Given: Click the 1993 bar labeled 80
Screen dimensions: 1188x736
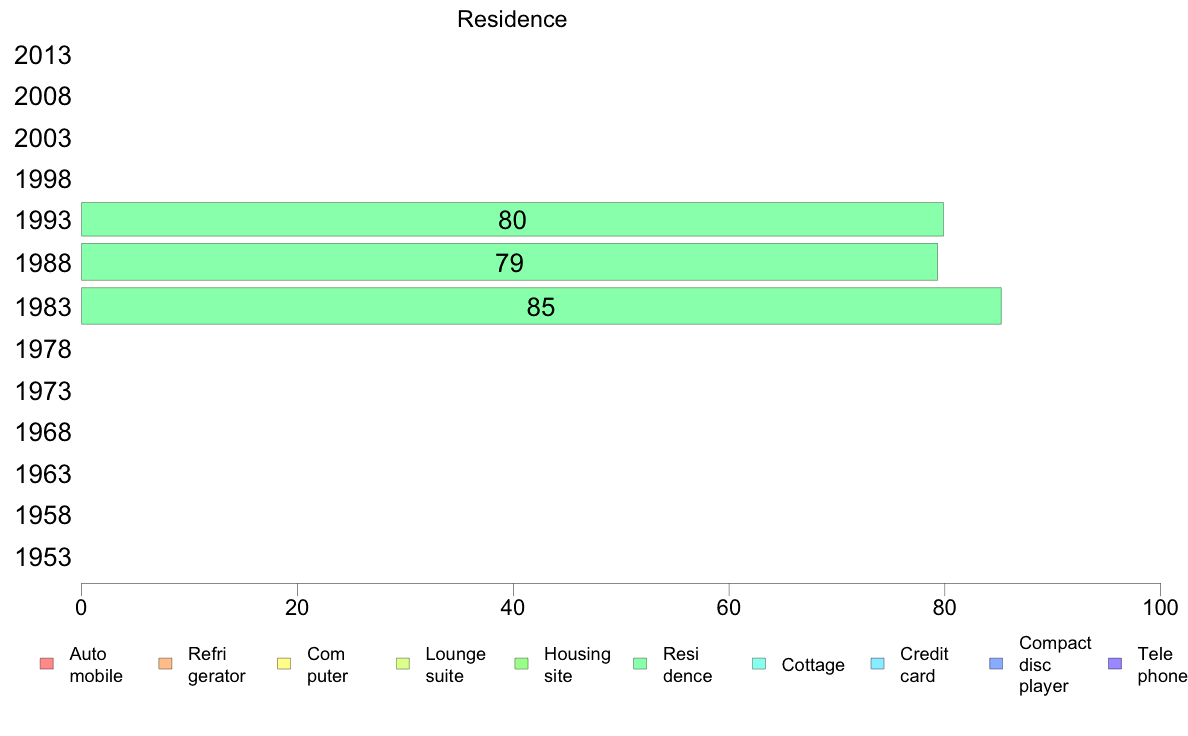Looking at the screenshot, I should click(x=512, y=219).
